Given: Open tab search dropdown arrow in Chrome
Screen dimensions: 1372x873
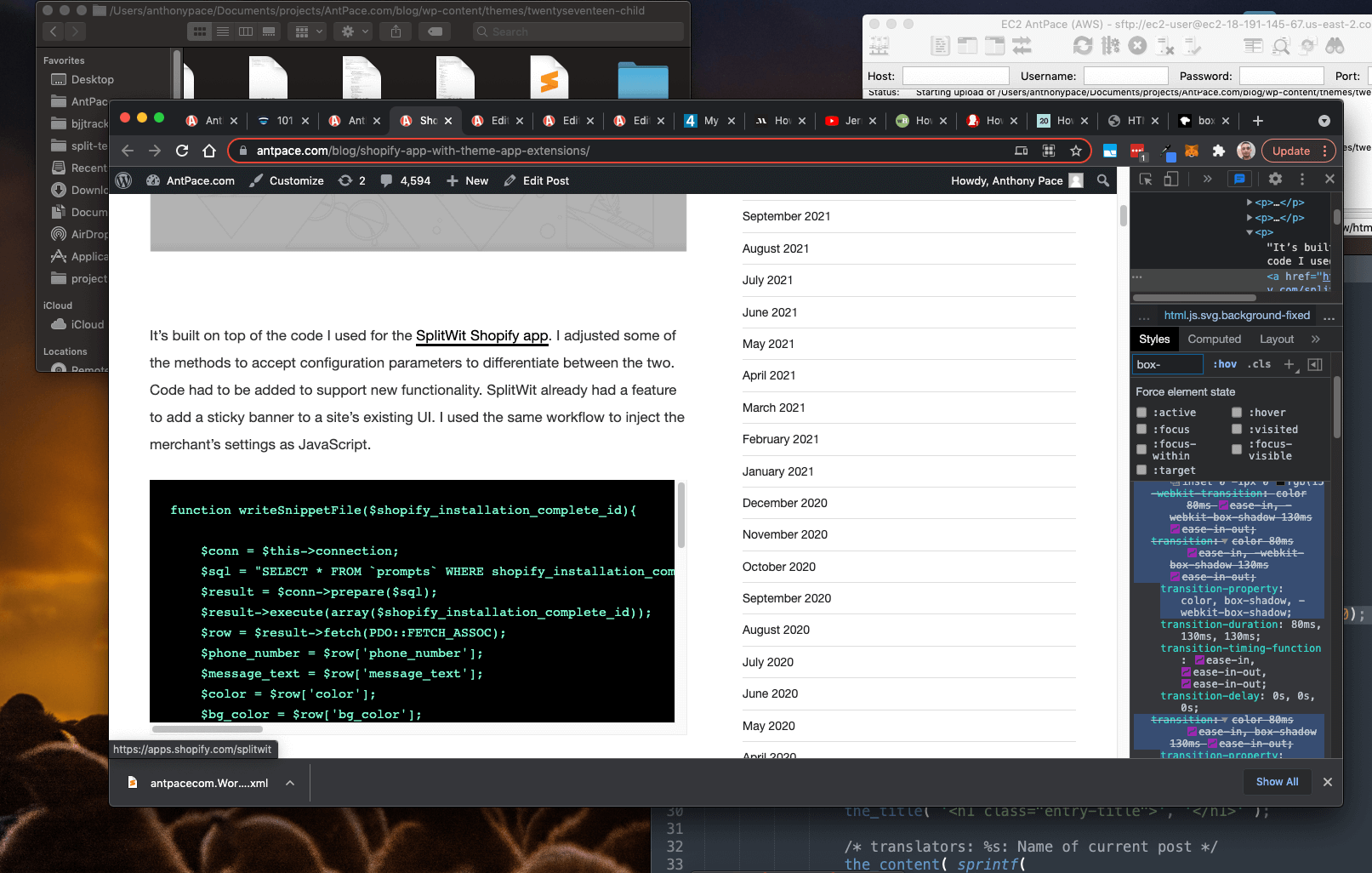Looking at the screenshot, I should [x=1324, y=121].
